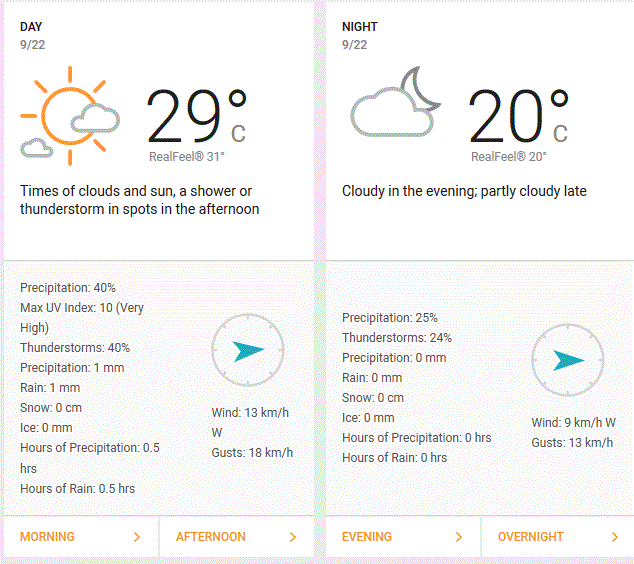Viewport: 634px width, 564px height.
Task: Click the 20° night temperature reading
Action: [x=519, y=116]
